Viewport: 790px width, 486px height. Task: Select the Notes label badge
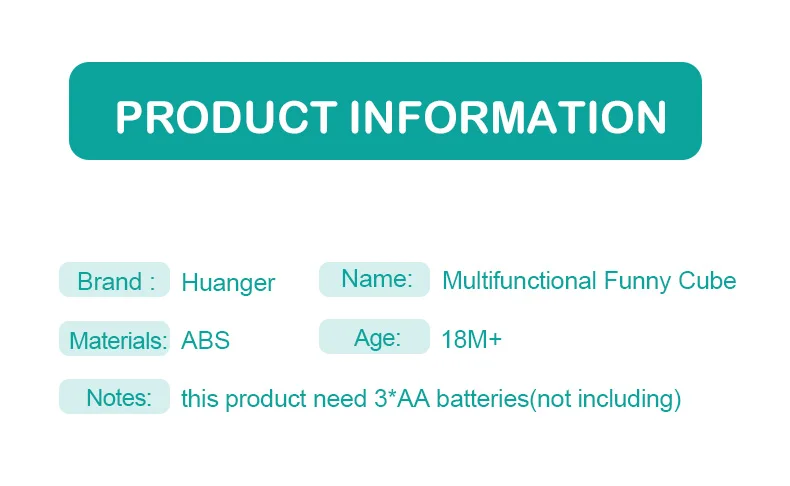116,398
